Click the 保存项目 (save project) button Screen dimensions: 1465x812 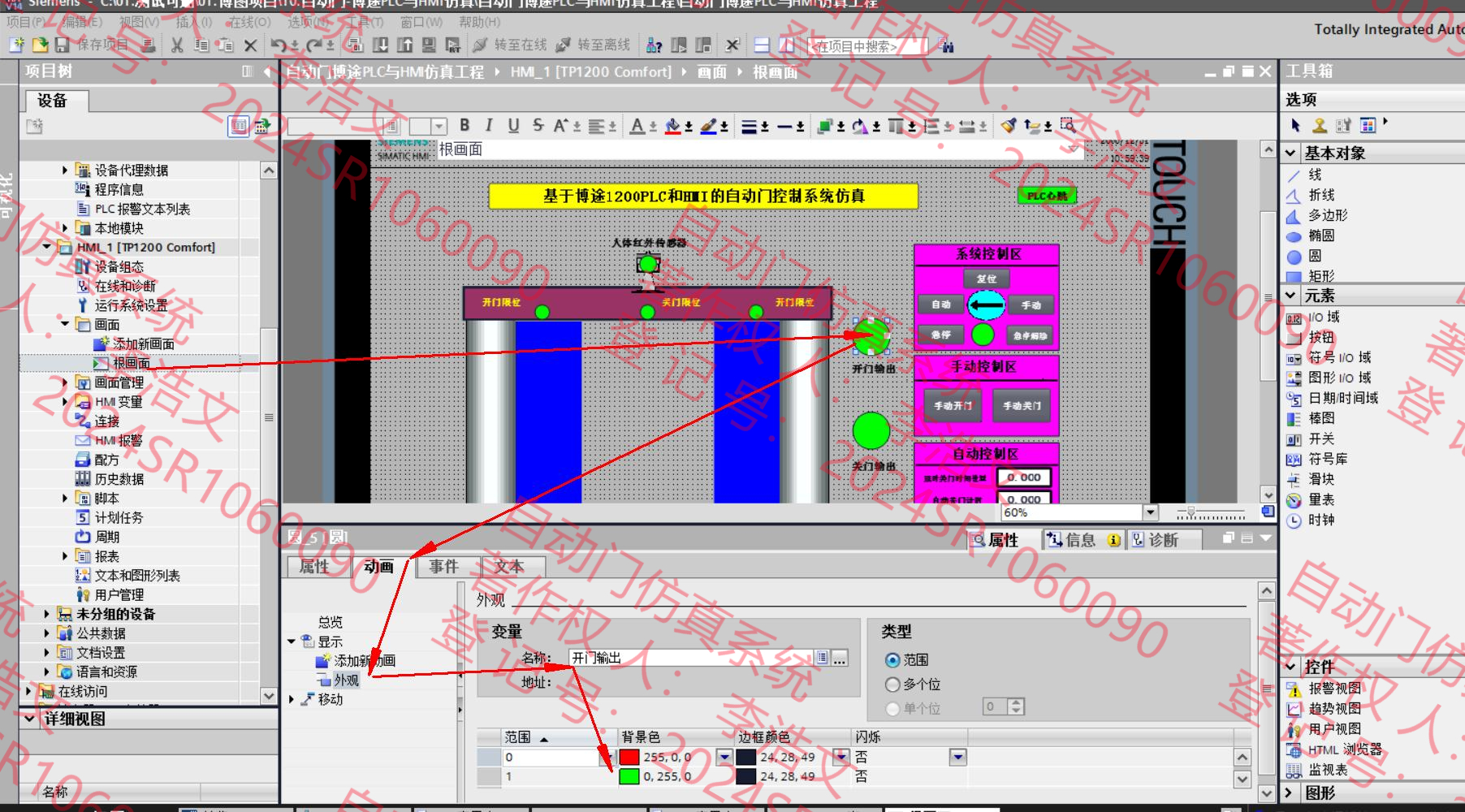pos(92,45)
